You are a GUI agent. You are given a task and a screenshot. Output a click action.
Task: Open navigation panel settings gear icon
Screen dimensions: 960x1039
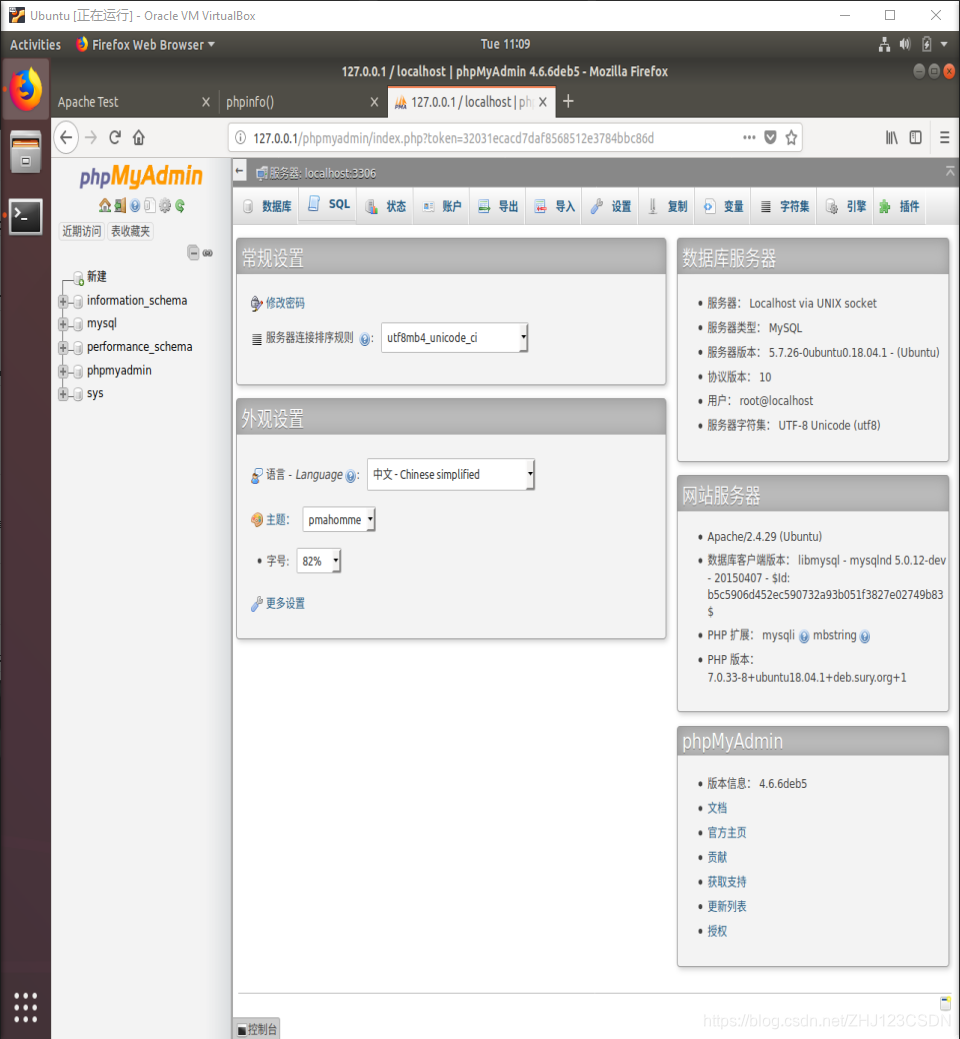[165, 205]
